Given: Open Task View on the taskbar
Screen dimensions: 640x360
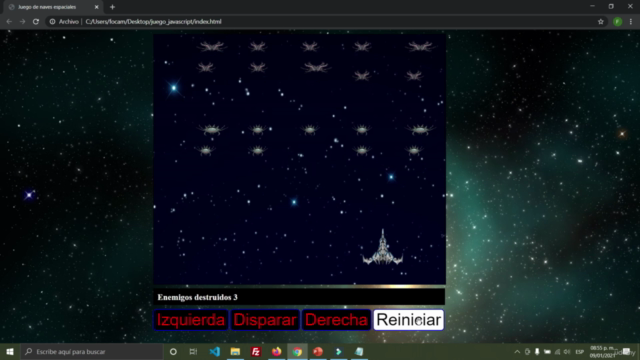Looking at the screenshot, I should pyautogui.click(x=193, y=351).
